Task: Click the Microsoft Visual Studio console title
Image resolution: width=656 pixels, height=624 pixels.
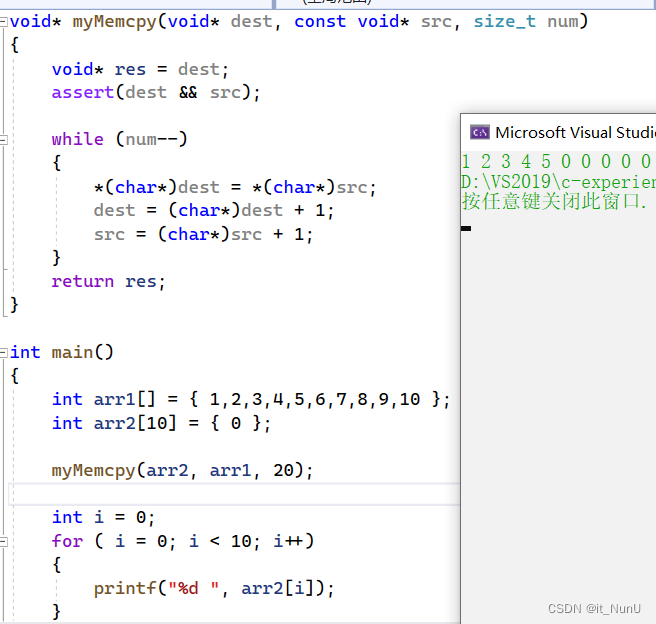Action: pyautogui.click(x=575, y=133)
